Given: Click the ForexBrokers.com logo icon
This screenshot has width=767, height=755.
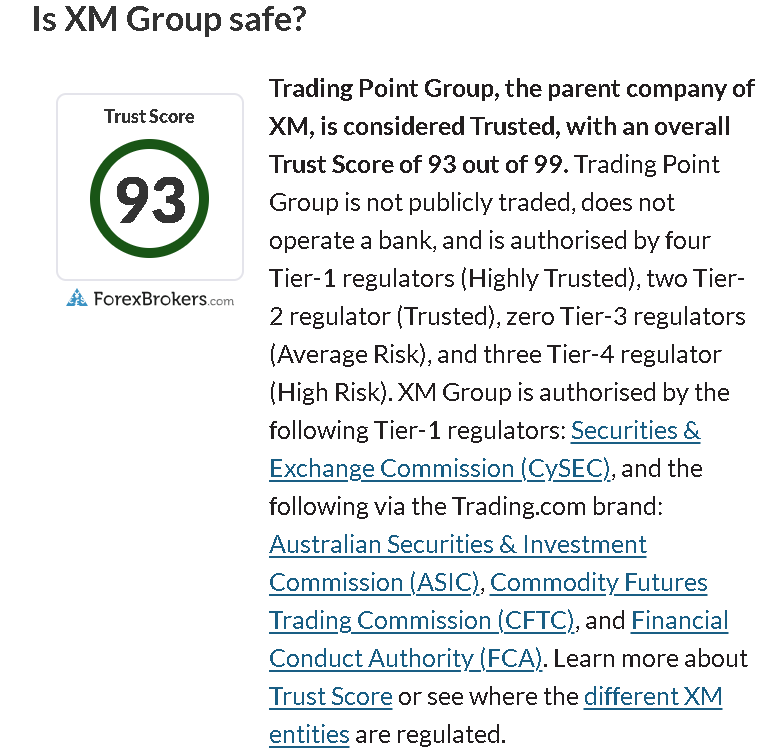Looking at the screenshot, I should (77, 298).
